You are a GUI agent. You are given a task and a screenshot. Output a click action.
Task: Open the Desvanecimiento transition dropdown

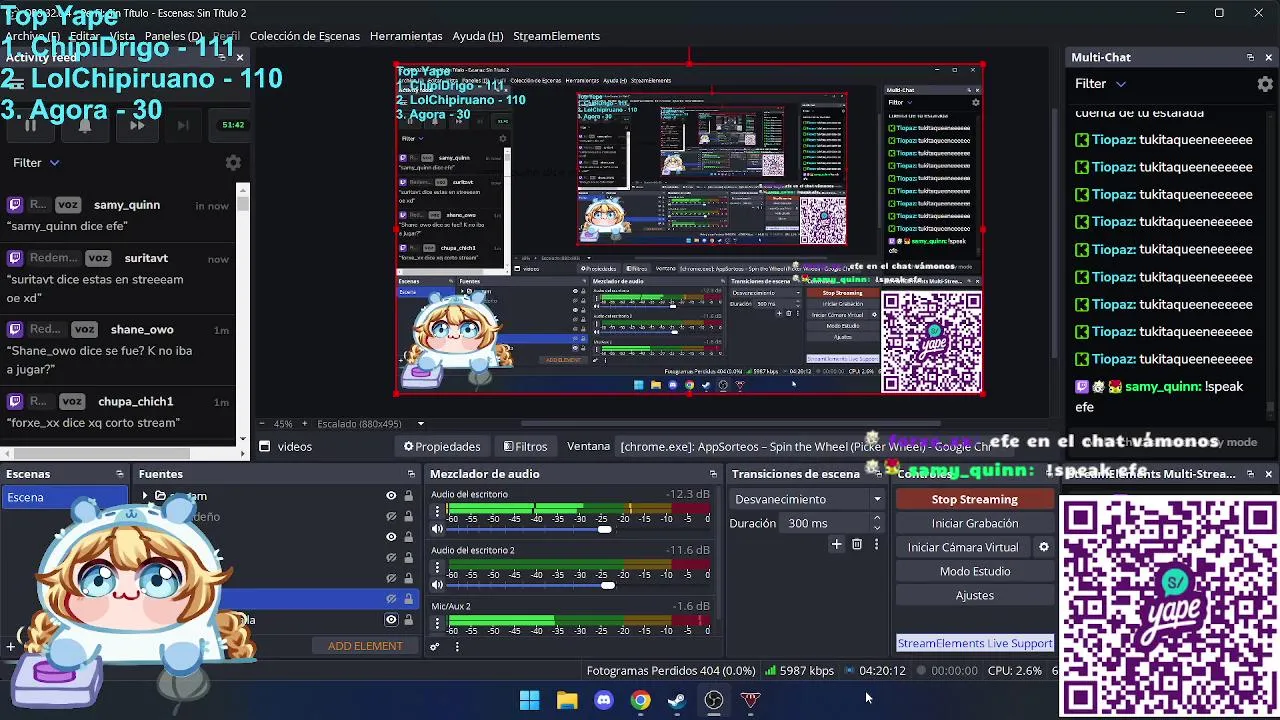807,499
